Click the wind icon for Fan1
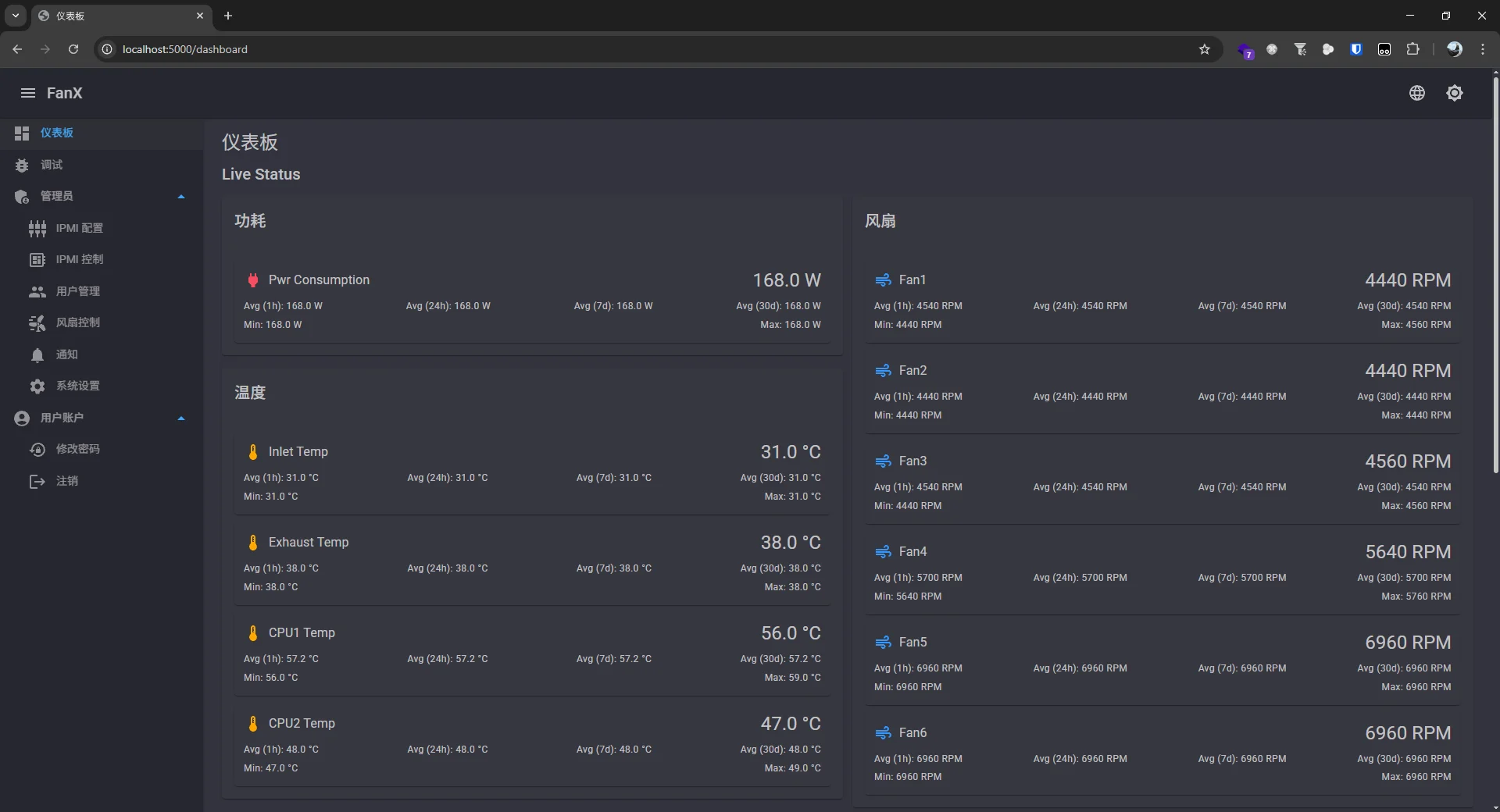The height and width of the screenshot is (812, 1500). point(883,280)
